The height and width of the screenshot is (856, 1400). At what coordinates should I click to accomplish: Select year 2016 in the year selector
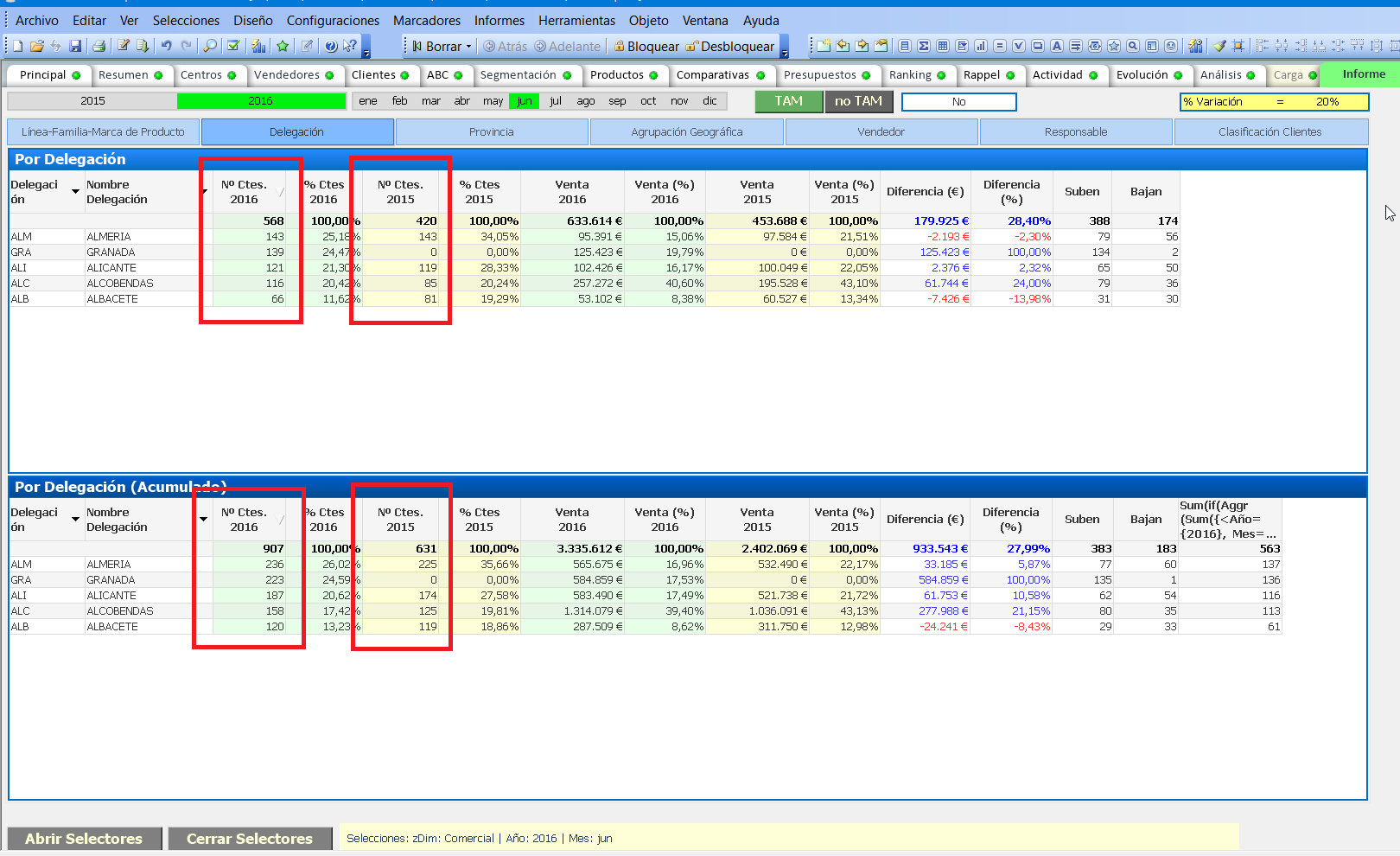[x=261, y=101]
